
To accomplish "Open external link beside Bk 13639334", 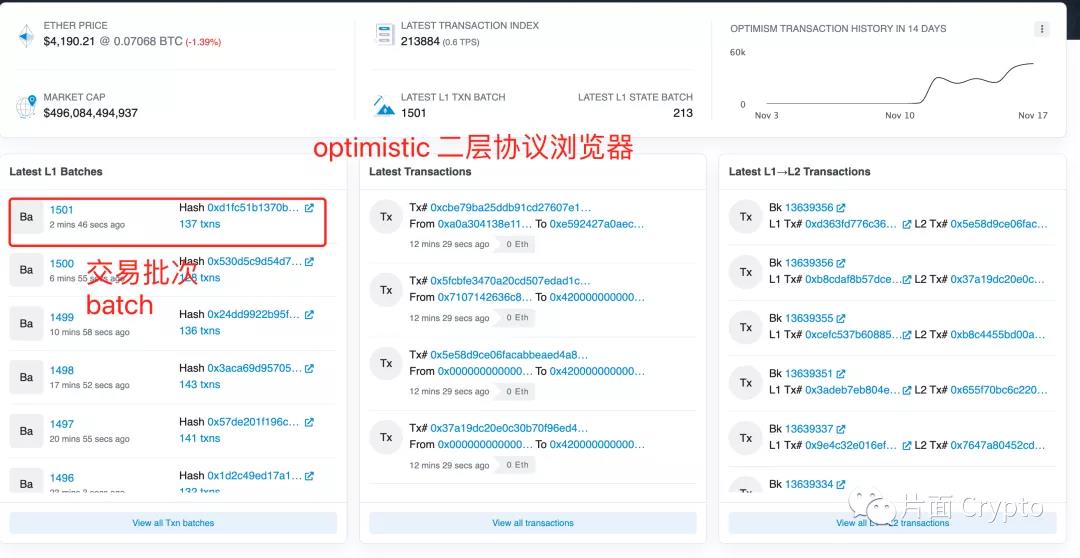I will click(841, 484).
